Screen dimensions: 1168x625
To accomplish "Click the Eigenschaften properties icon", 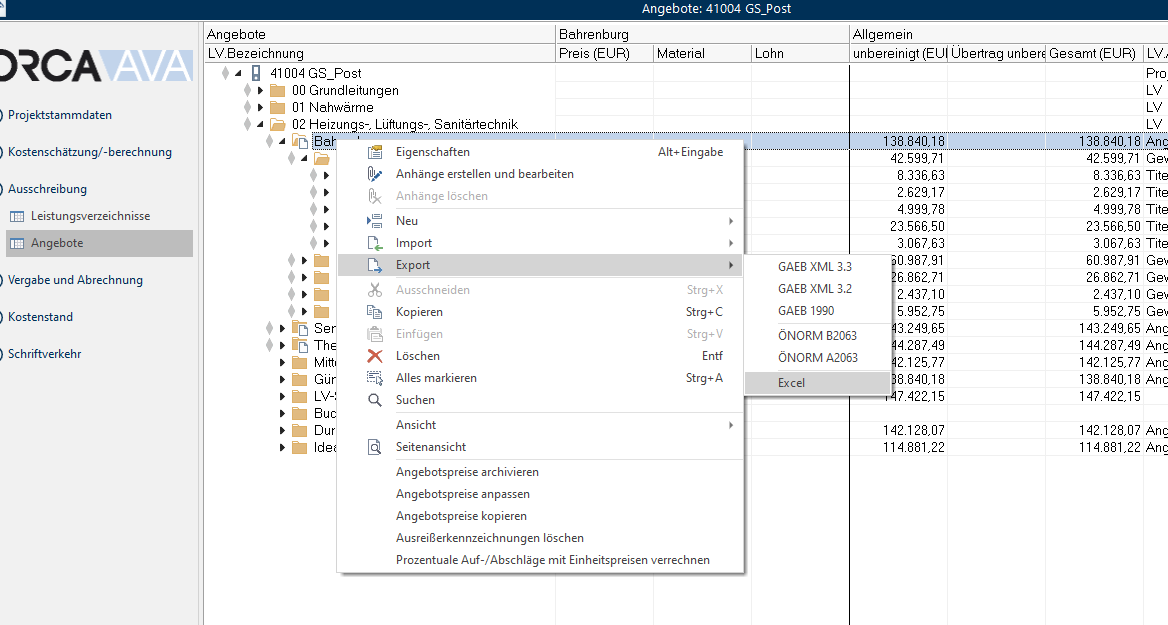I will pyautogui.click(x=375, y=152).
